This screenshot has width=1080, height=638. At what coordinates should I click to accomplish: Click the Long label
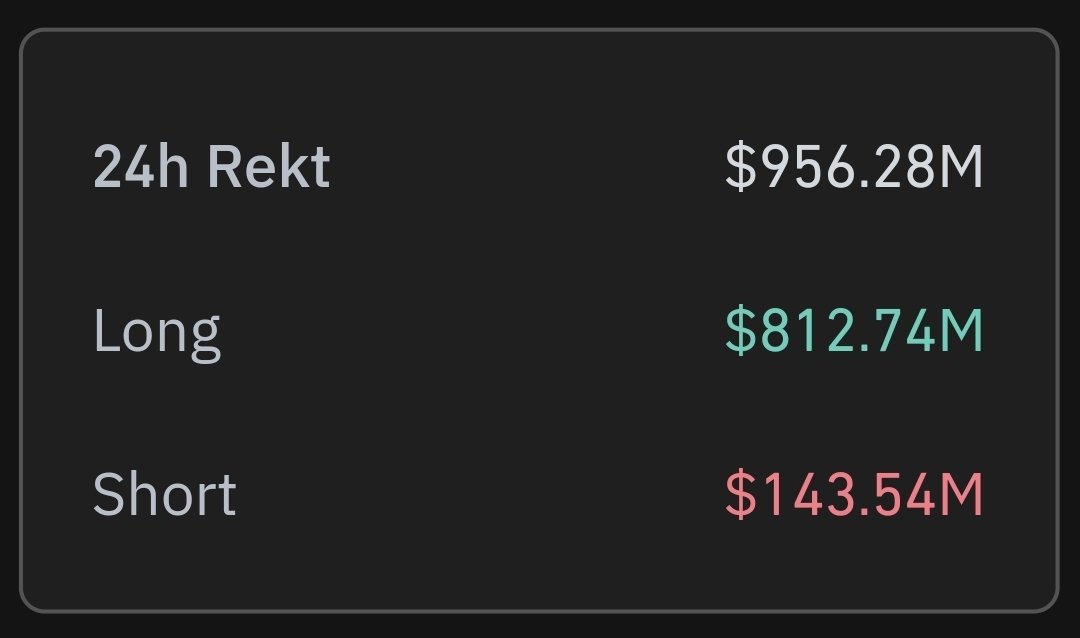click(x=157, y=334)
